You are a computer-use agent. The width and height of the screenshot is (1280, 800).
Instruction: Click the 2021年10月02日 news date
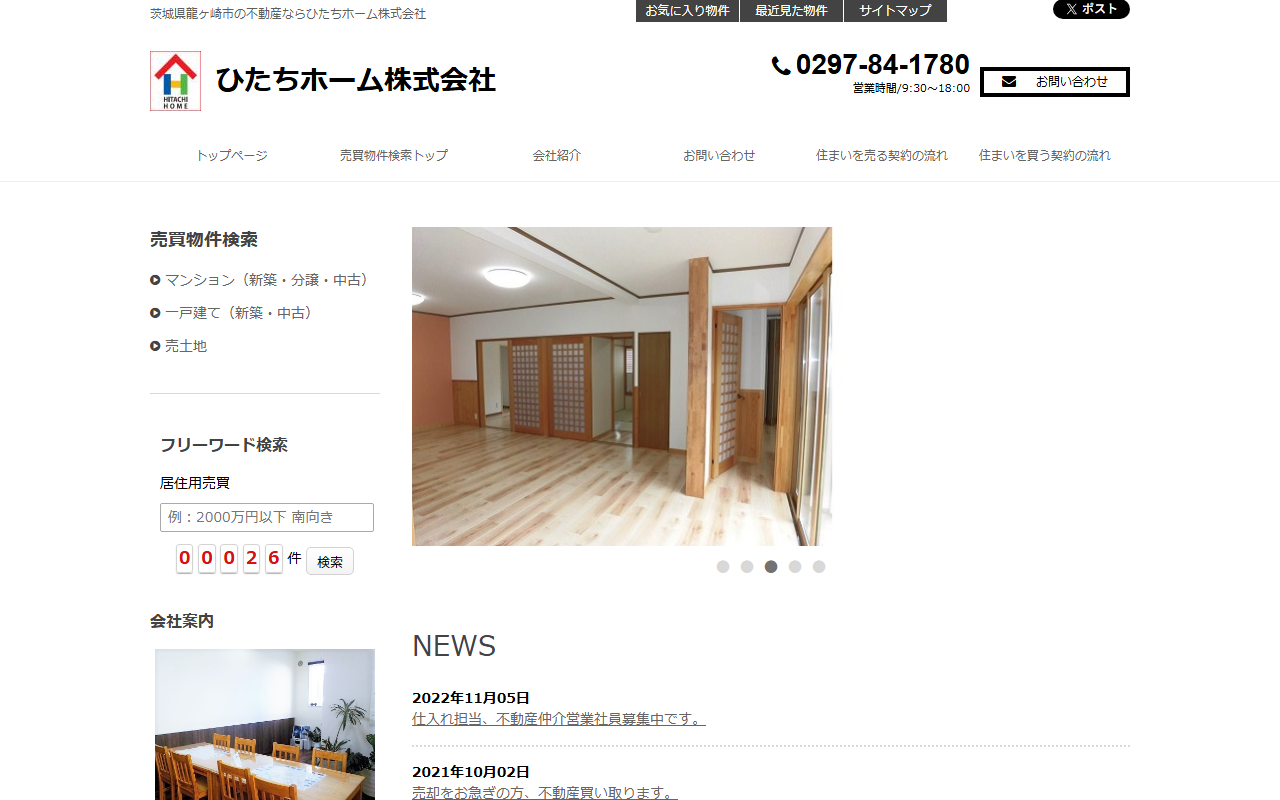pos(471,772)
